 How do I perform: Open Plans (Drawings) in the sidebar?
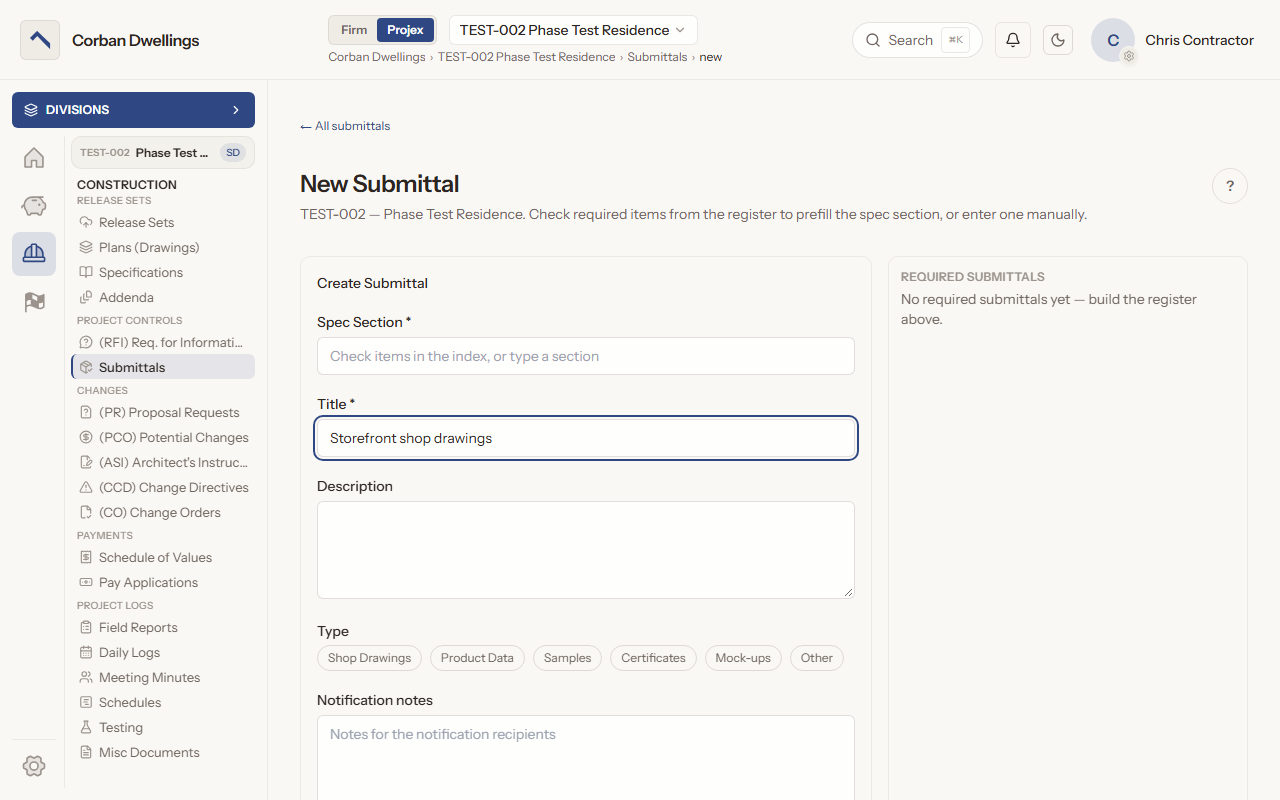(162, 247)
